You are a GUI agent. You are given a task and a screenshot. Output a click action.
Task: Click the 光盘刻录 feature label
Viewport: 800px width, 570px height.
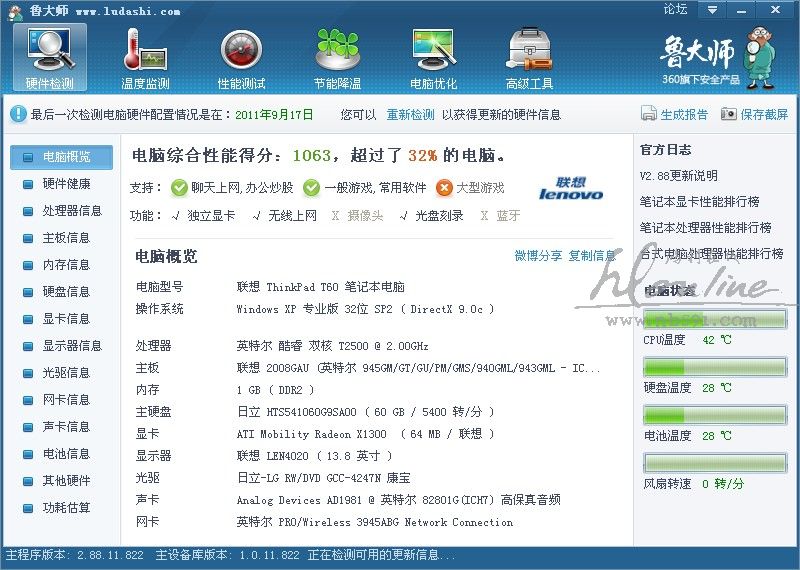[x=439, y=216]
